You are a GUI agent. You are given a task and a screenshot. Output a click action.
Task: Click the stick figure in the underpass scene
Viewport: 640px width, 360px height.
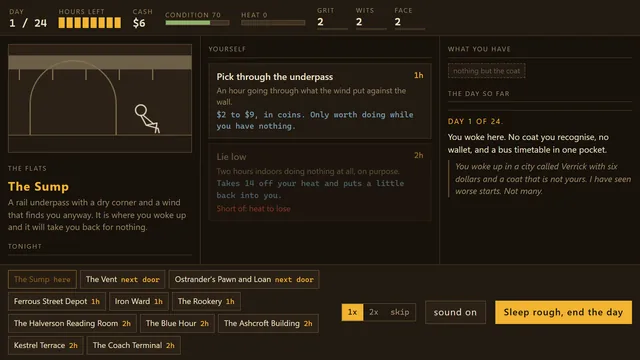point(147,119)
